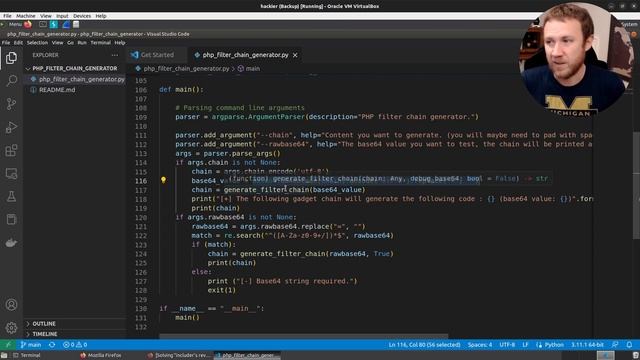Image resolution: width=640 pixels, height=360 pixels.
Task: Open the VS Code Go menu
Action: (x=70, y=42)
